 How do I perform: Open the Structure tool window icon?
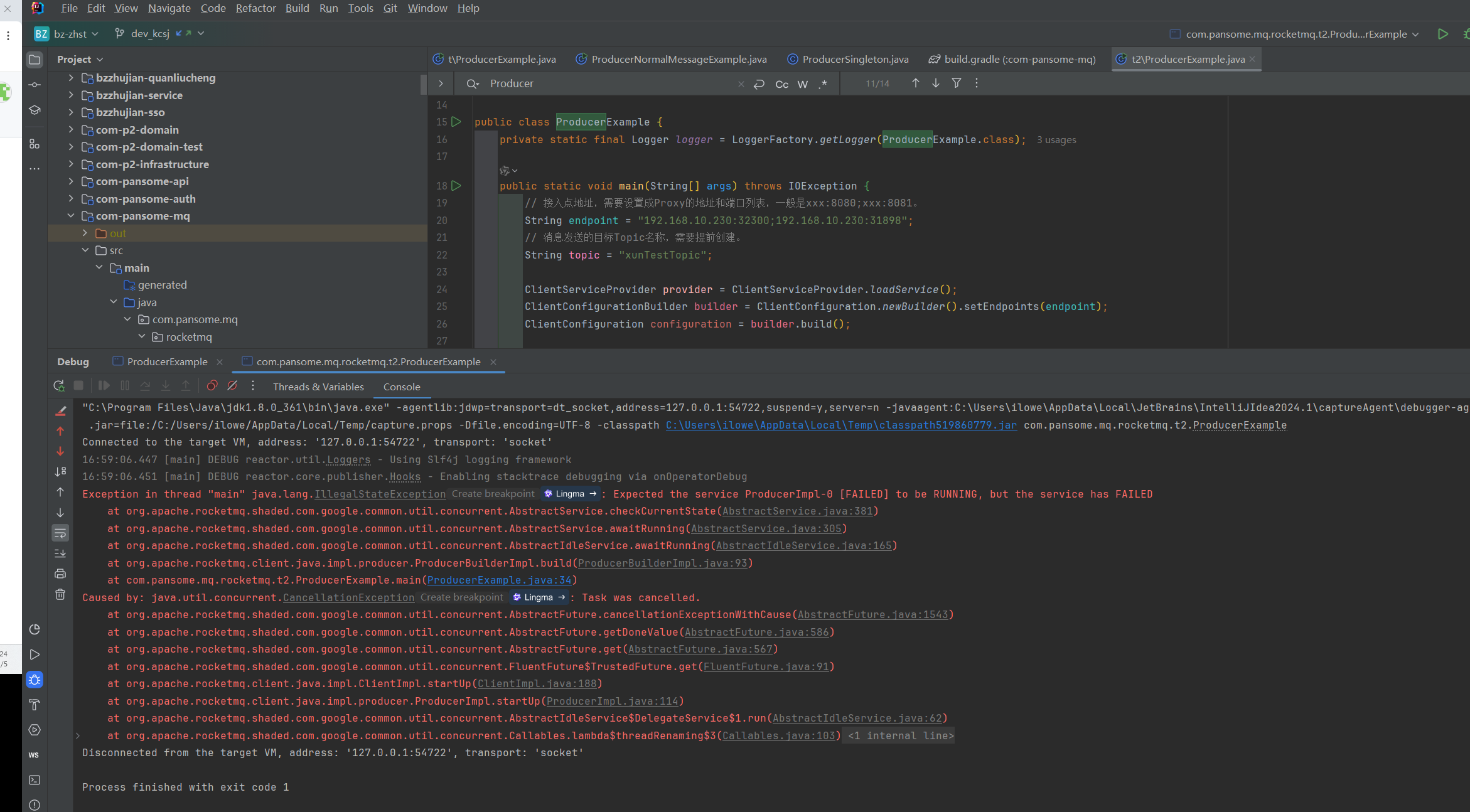point(35,144)
